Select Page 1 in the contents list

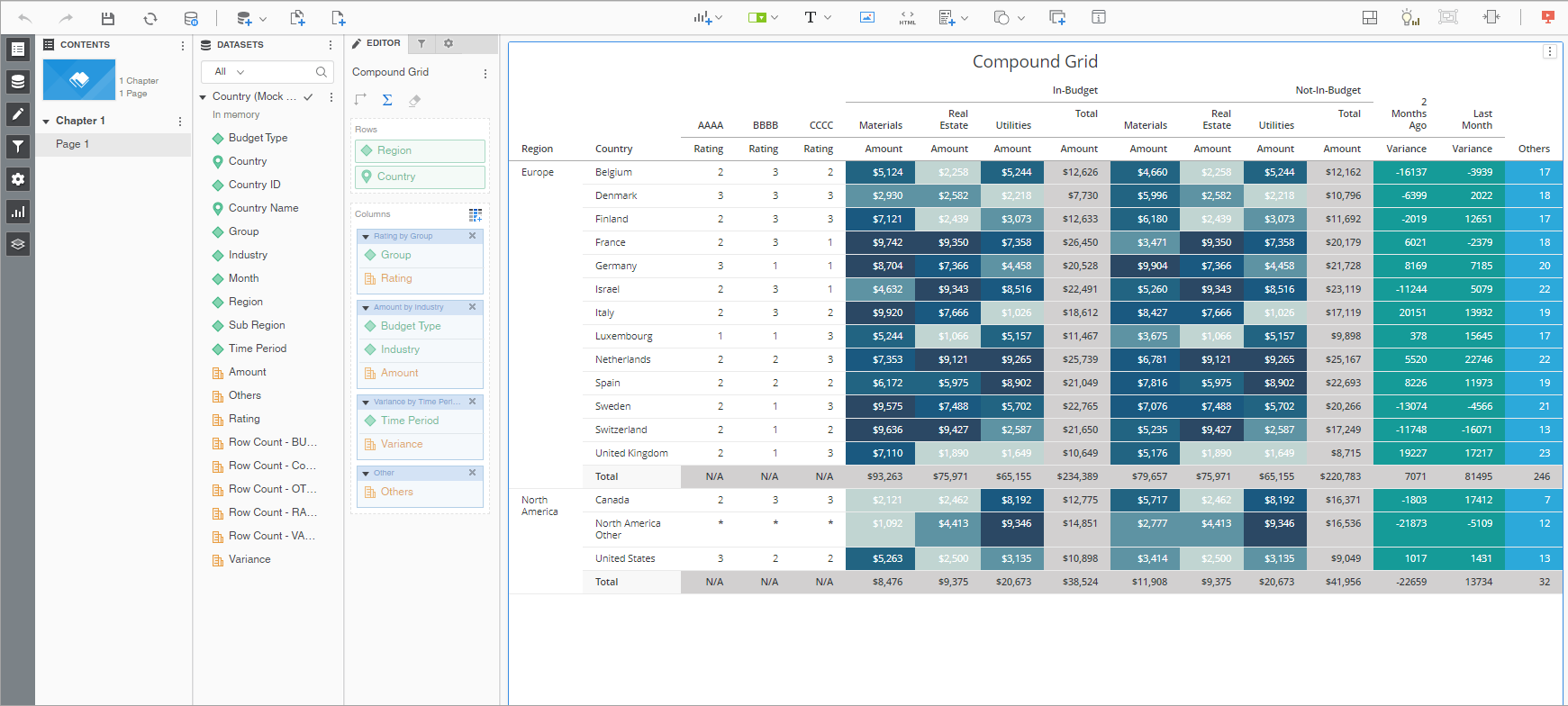point(72,144)
